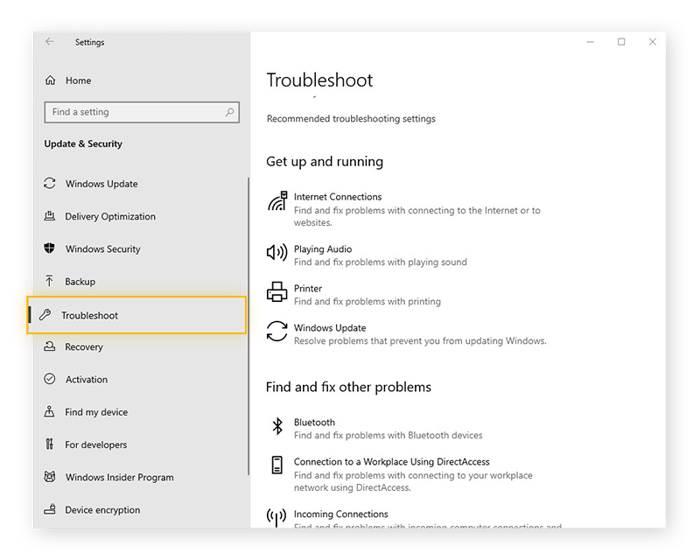Select Playing Audio troubleshooter
The height and width of the screenshot is (560, 700).
pos(367,255)
